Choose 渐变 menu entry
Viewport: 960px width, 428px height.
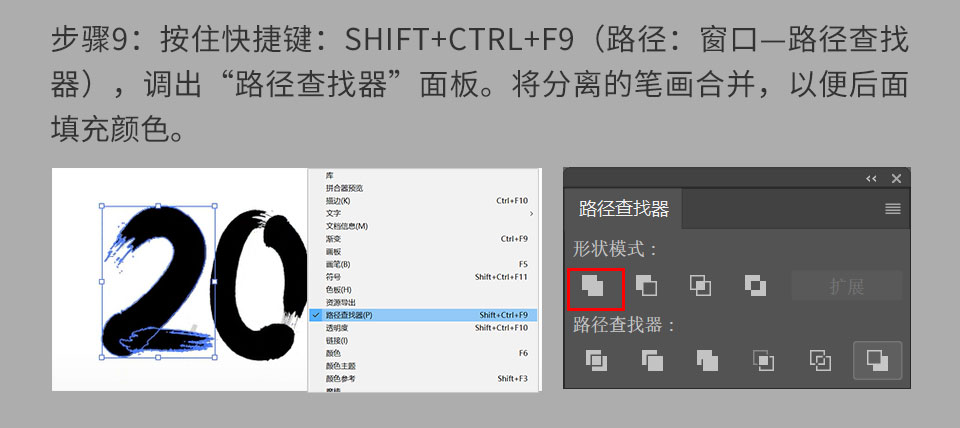422,239
